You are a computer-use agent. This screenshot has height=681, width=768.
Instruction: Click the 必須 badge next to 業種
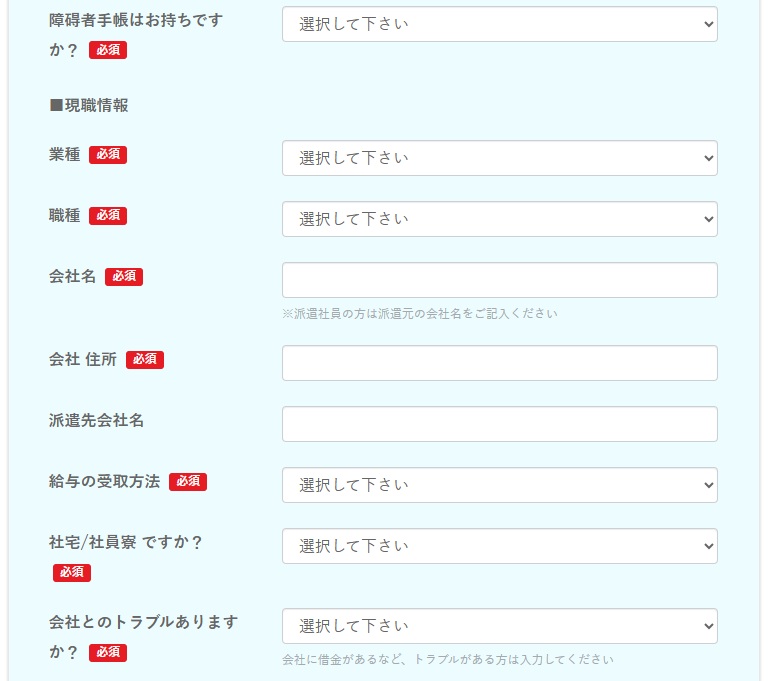click(x=108, y=155)
